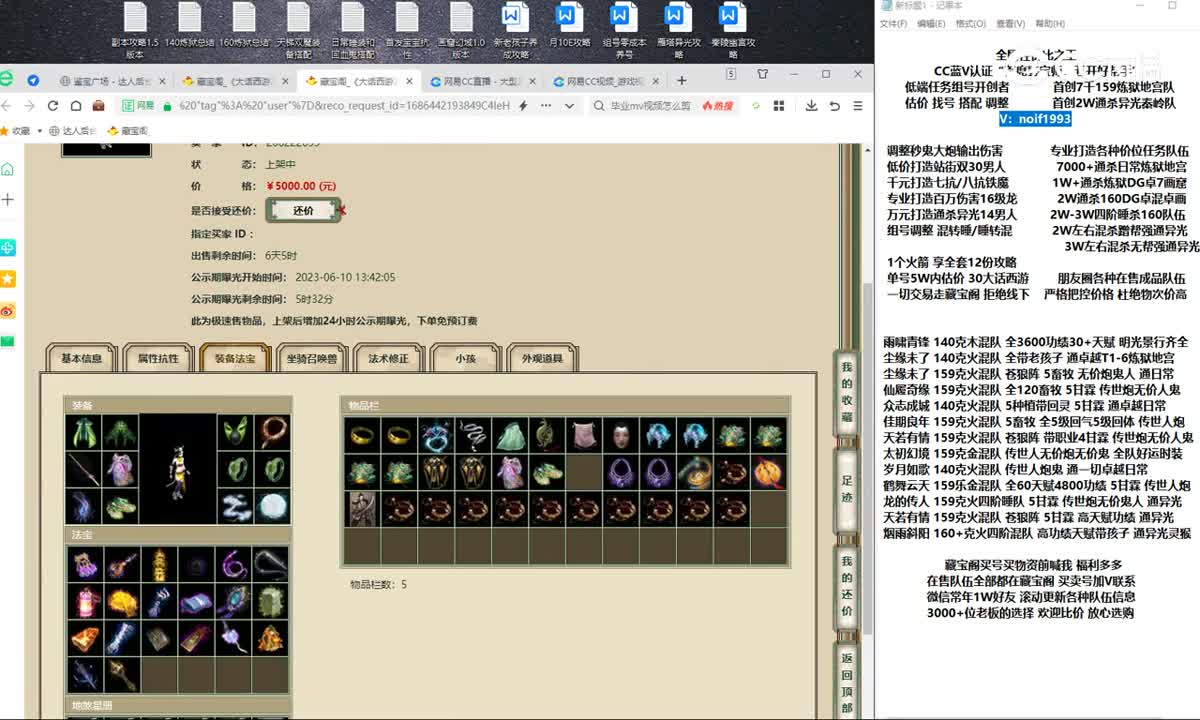
Task: Click character portrait in 装备 panel
Action: 178,469
